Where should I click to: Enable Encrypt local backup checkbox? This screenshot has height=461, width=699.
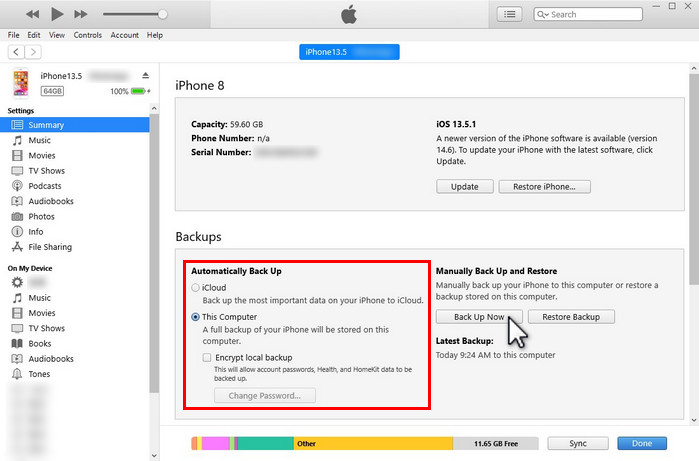[207, 358]
